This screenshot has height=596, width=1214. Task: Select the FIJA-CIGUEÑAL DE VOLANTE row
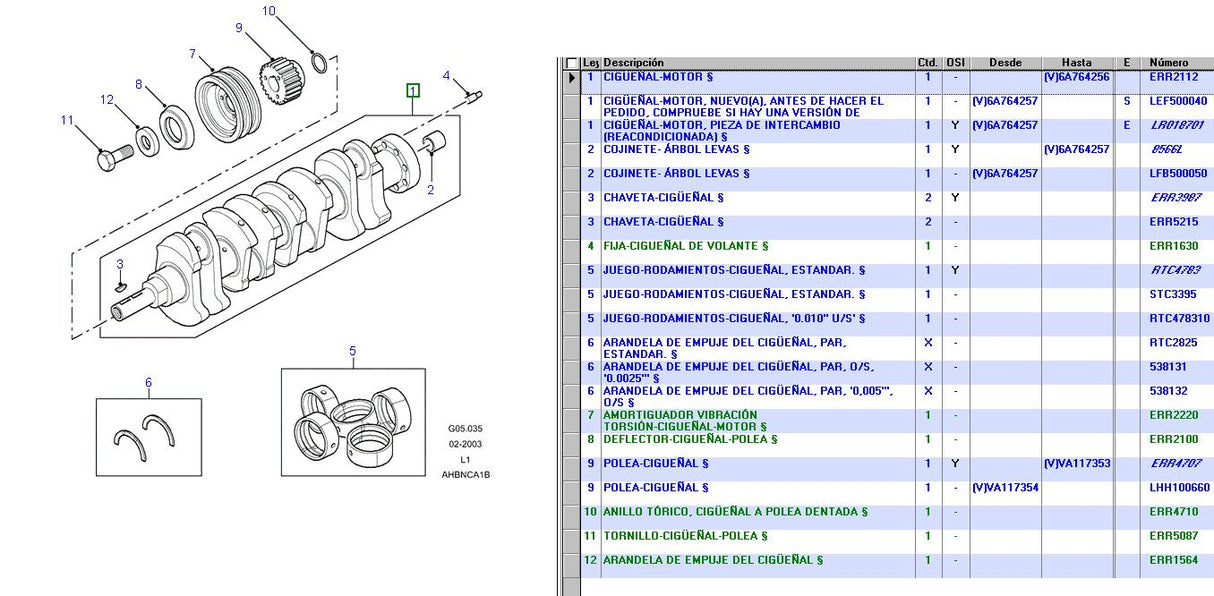coord(685,246)
